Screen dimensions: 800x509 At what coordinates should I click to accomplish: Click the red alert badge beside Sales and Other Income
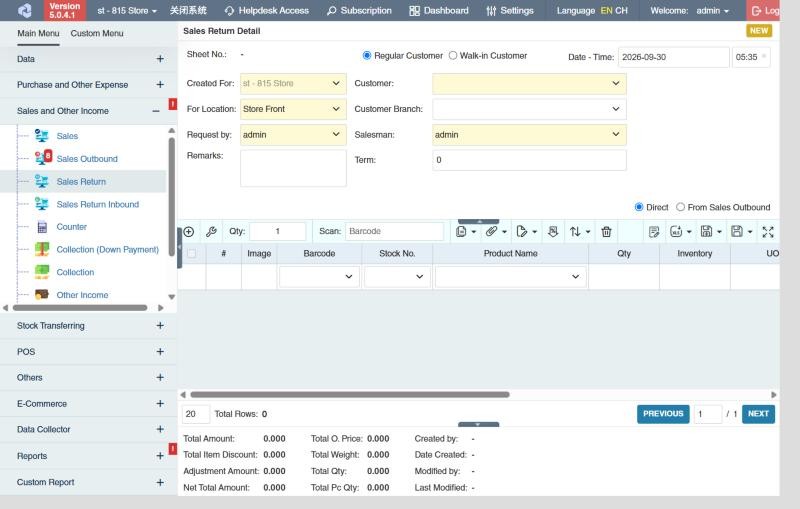173,104
